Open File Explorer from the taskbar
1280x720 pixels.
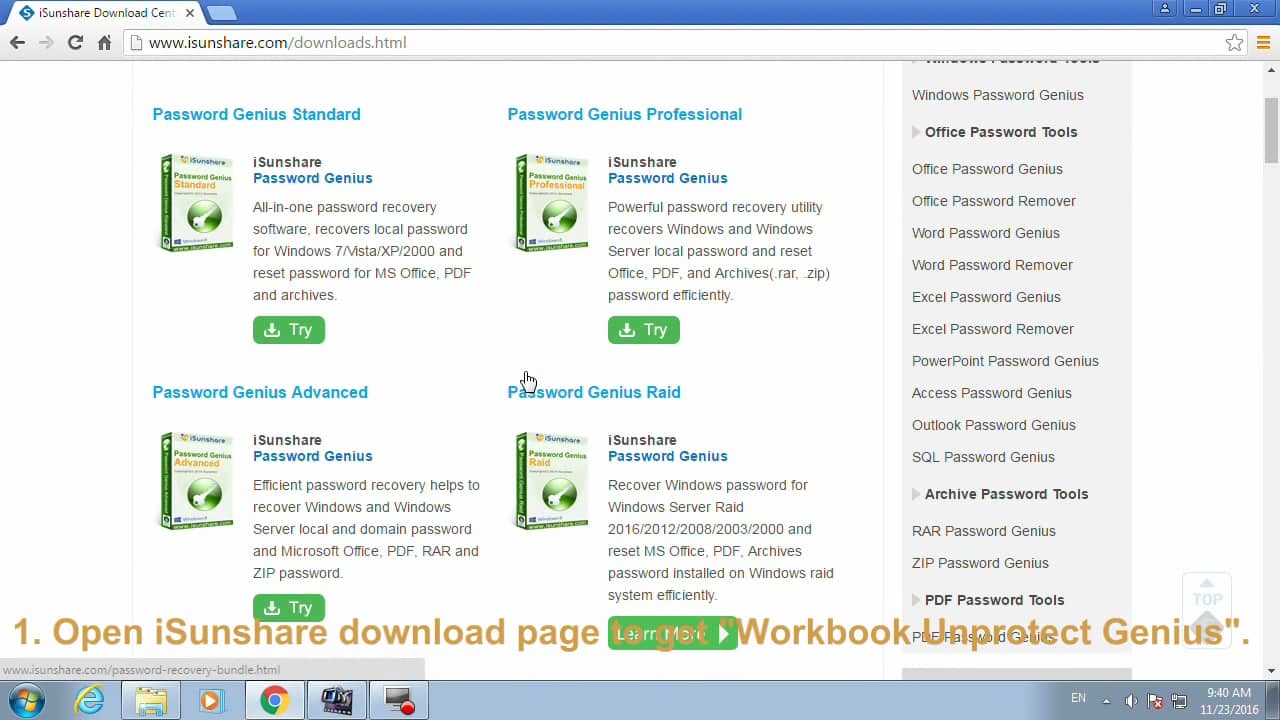[x=151, y=700]
